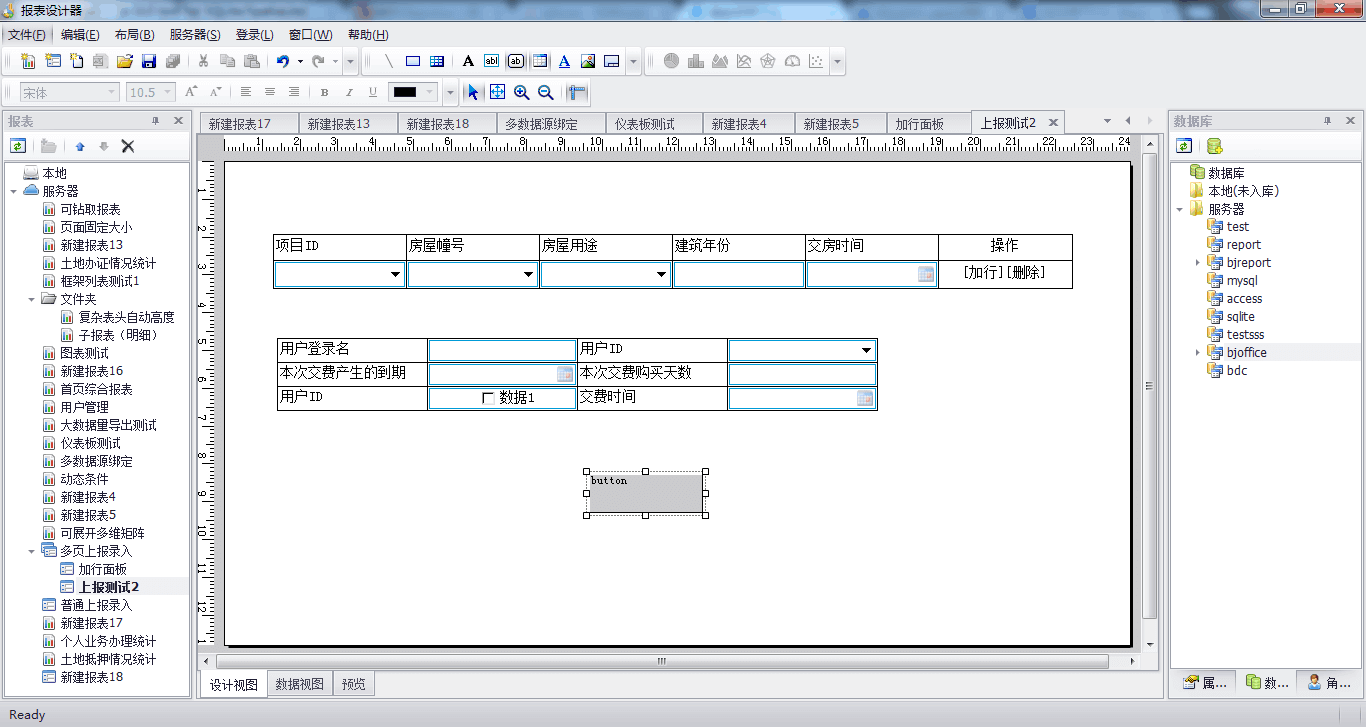Collapse the 文件夹 tree node
1366x727 pixels.
coord(31,299)
